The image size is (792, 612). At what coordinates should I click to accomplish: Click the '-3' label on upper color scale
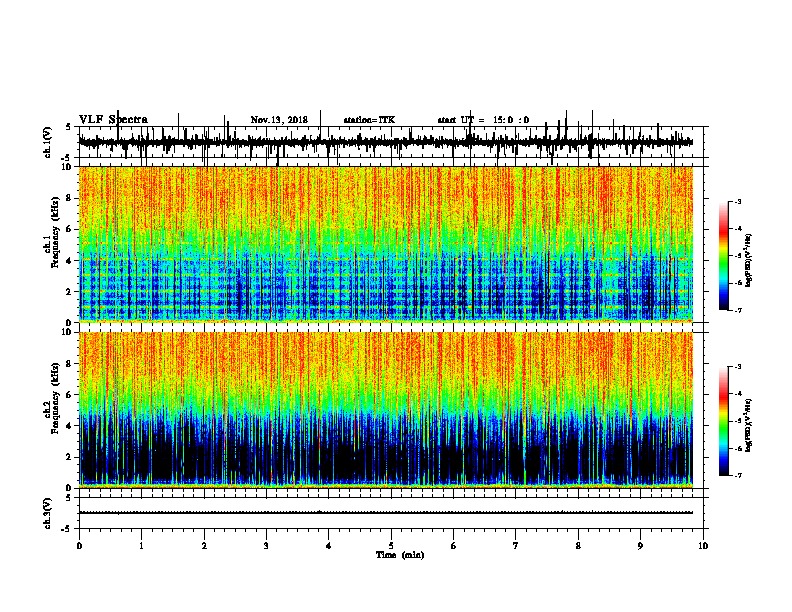[738, 201]
